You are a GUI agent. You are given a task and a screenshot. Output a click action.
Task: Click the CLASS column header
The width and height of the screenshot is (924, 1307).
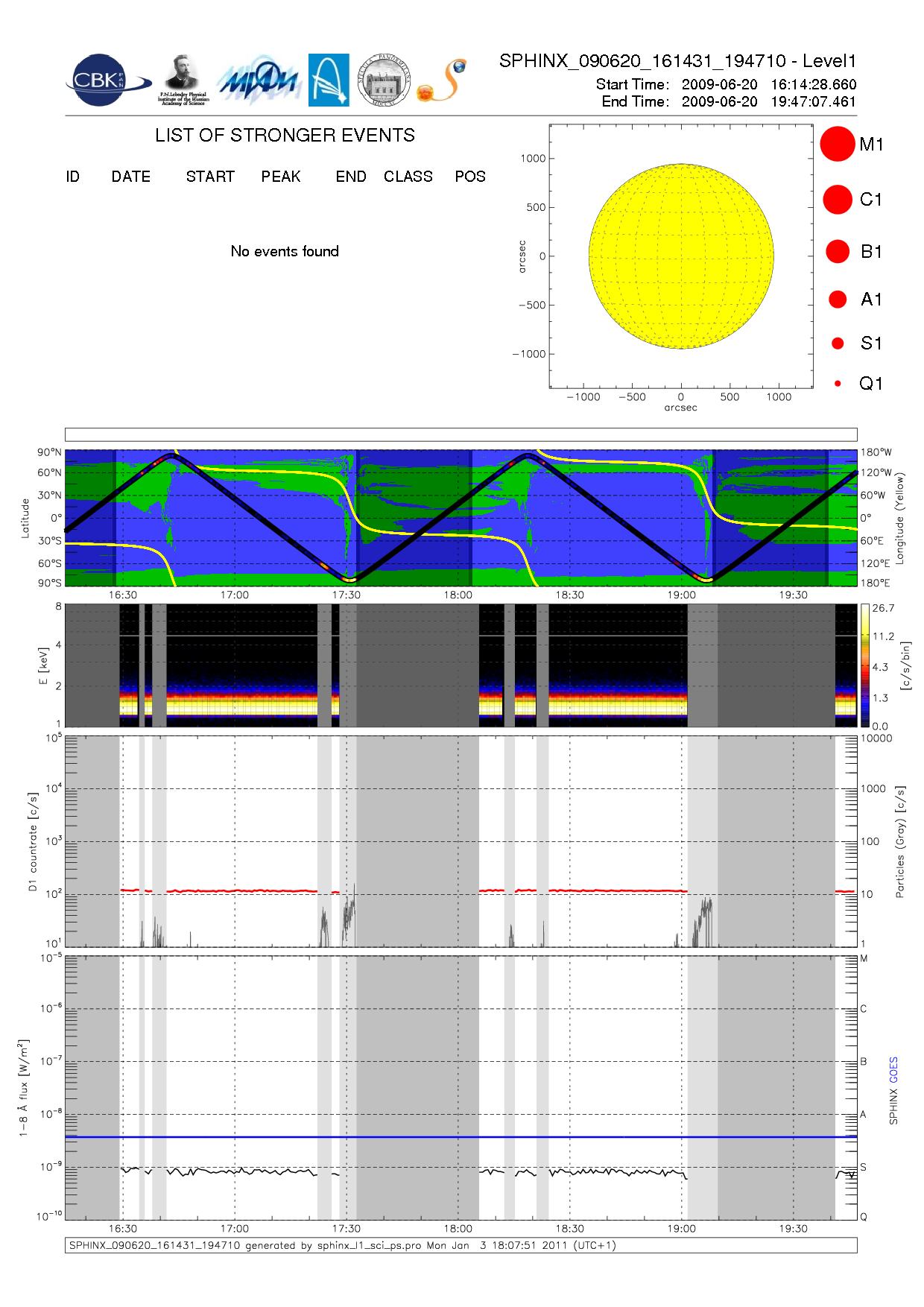[408, 177]
